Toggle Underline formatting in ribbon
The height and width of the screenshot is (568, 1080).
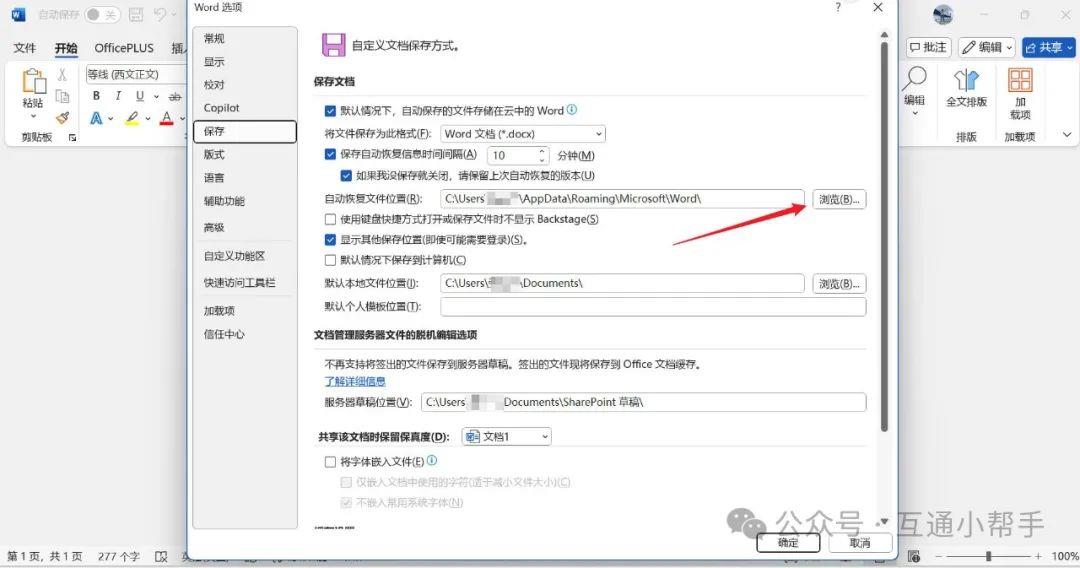pos(140,96)
